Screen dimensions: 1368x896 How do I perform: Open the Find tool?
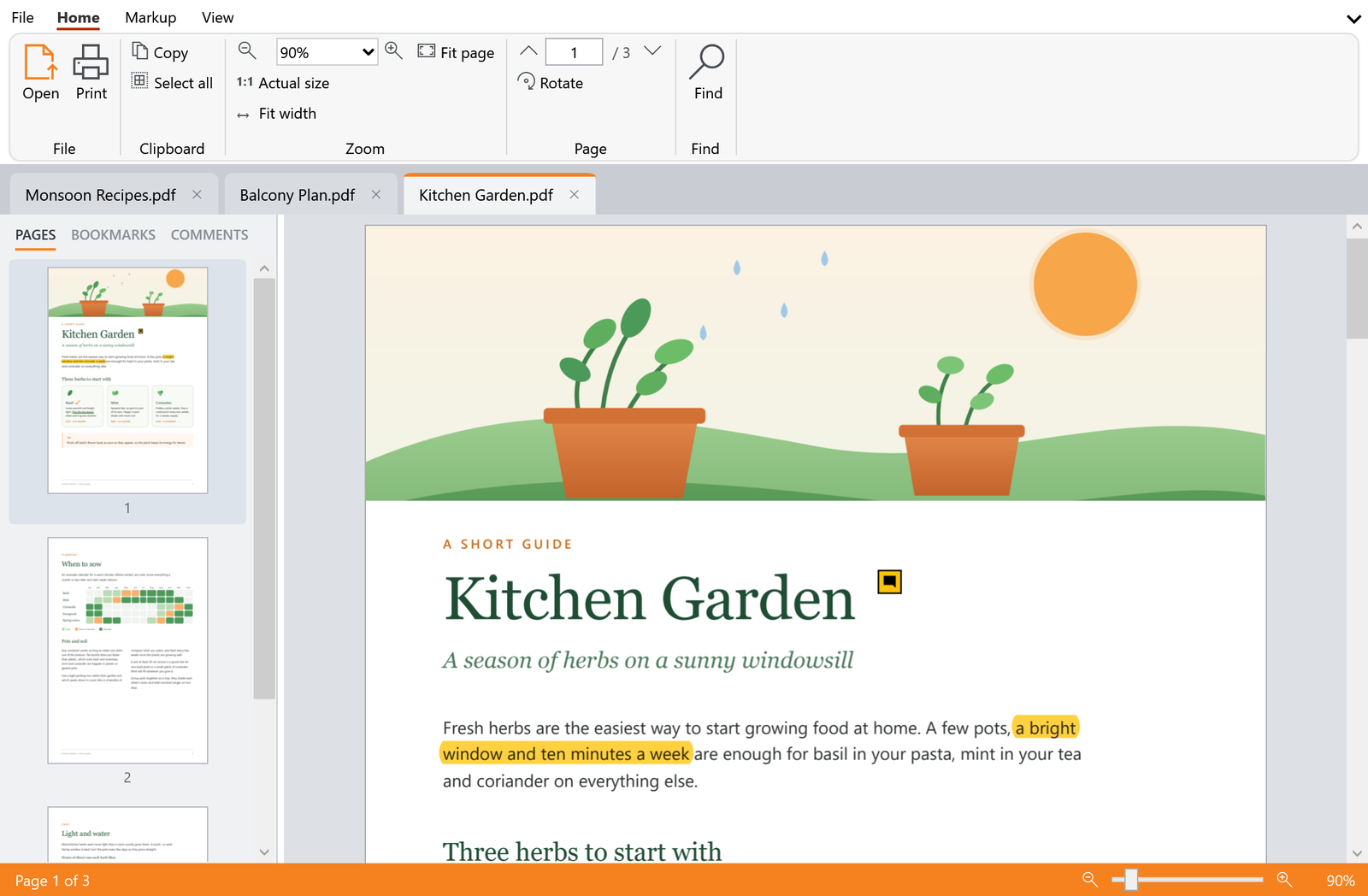708,73
